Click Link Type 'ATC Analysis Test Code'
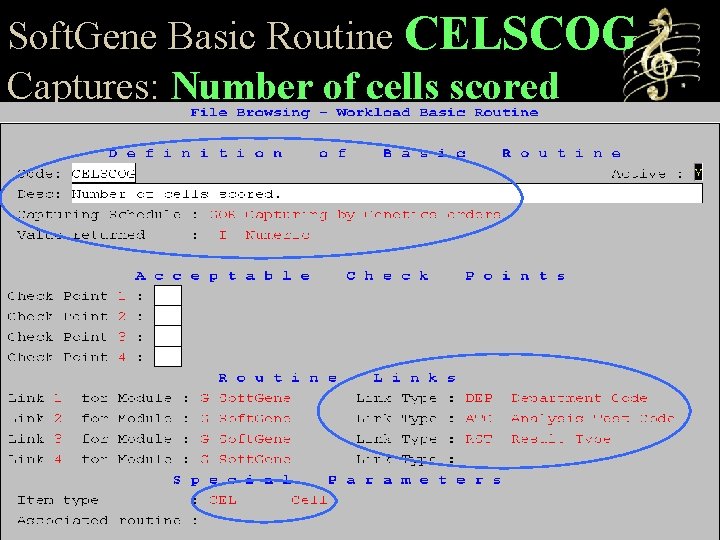 [x=569, y=418]
